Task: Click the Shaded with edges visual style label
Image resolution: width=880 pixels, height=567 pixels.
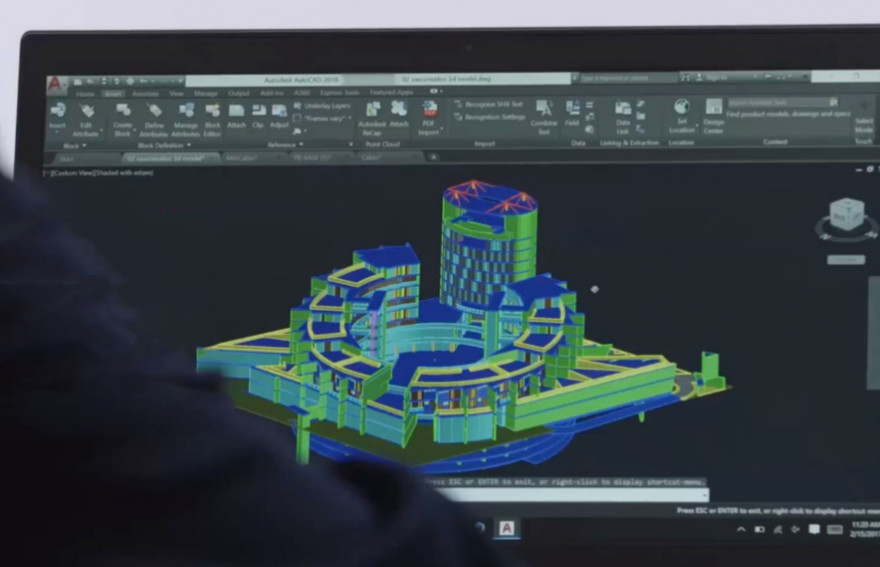Action: click(126, 173)
